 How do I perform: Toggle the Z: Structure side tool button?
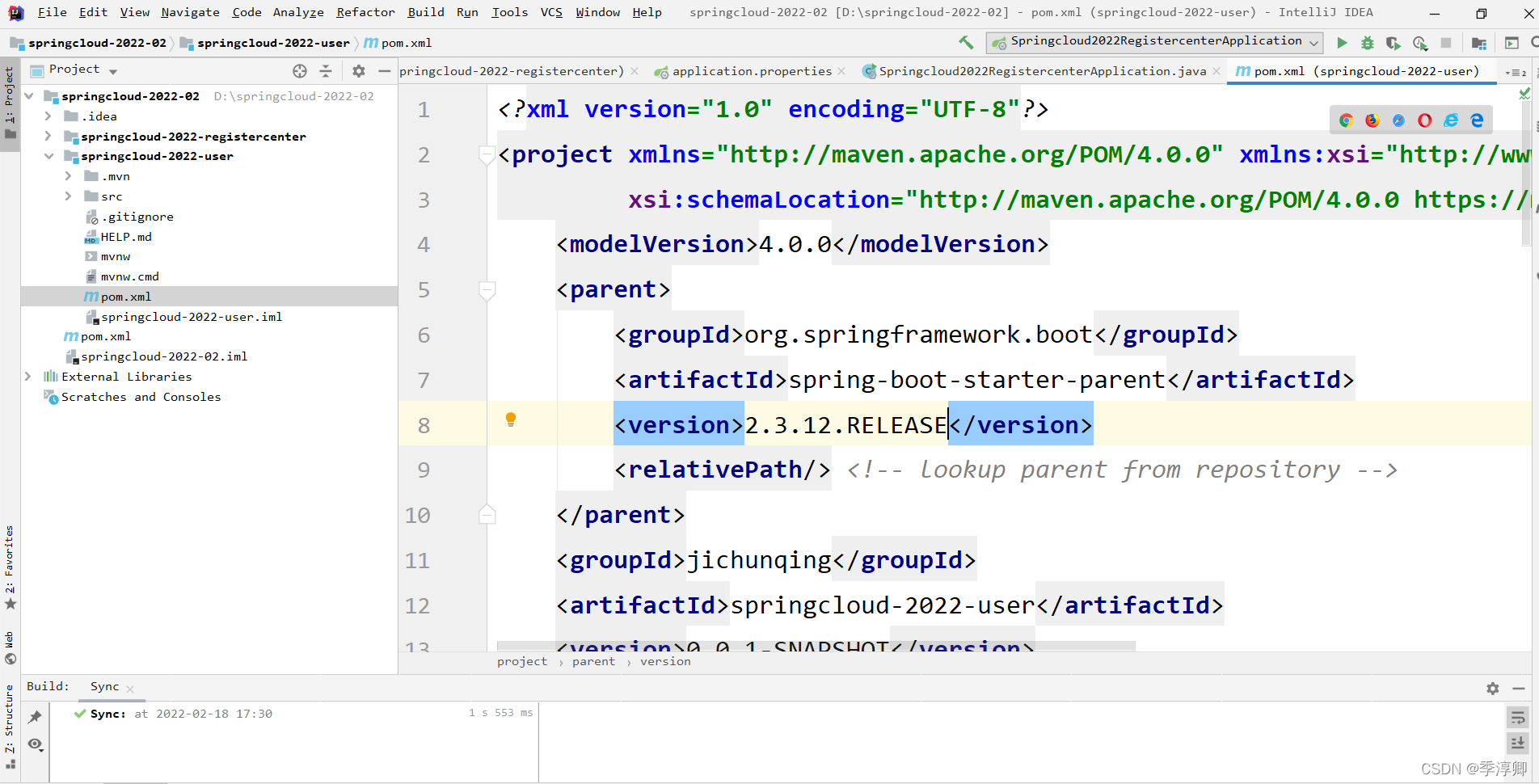click(x=10, y=727)
